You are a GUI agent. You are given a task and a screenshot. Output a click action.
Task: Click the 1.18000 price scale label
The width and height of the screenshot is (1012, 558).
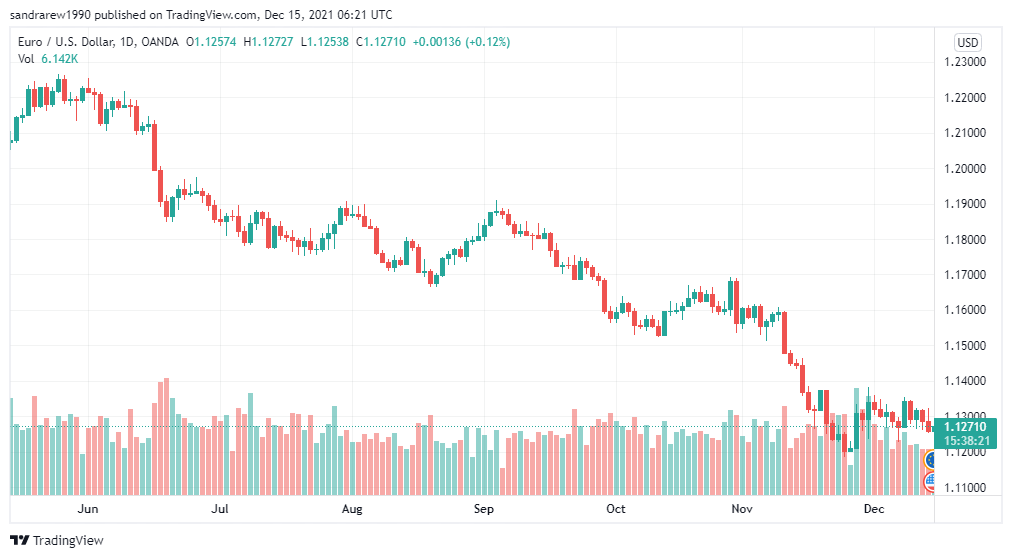(966, 240)
